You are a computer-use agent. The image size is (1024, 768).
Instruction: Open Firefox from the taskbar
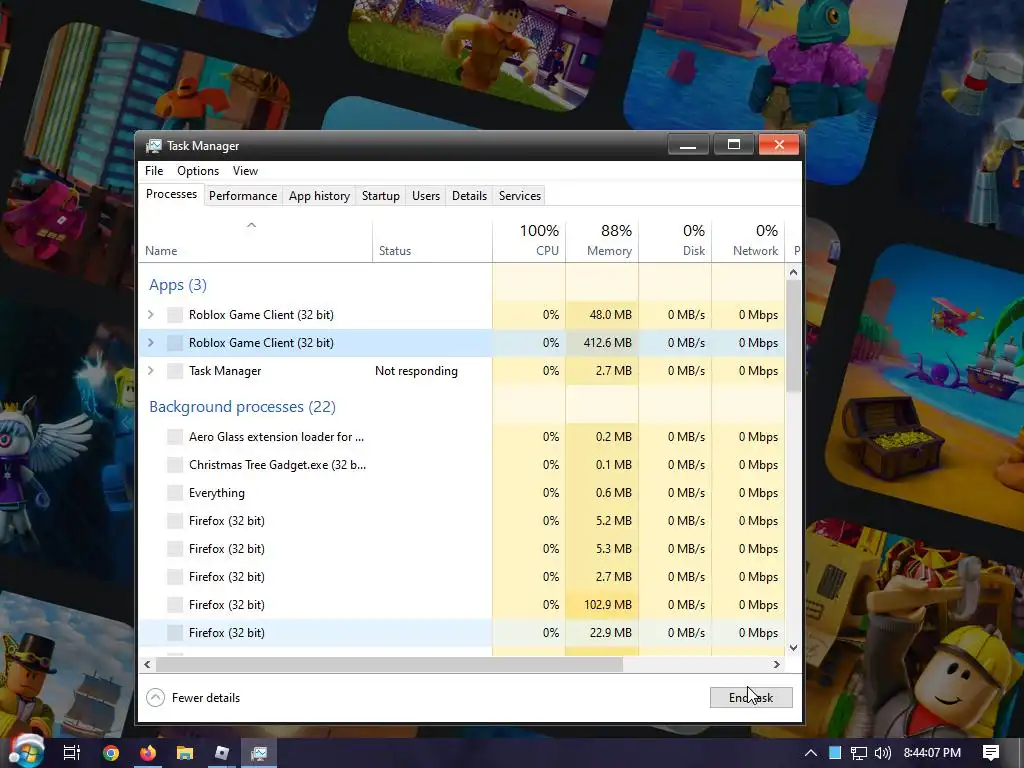(x=148, y=753)
